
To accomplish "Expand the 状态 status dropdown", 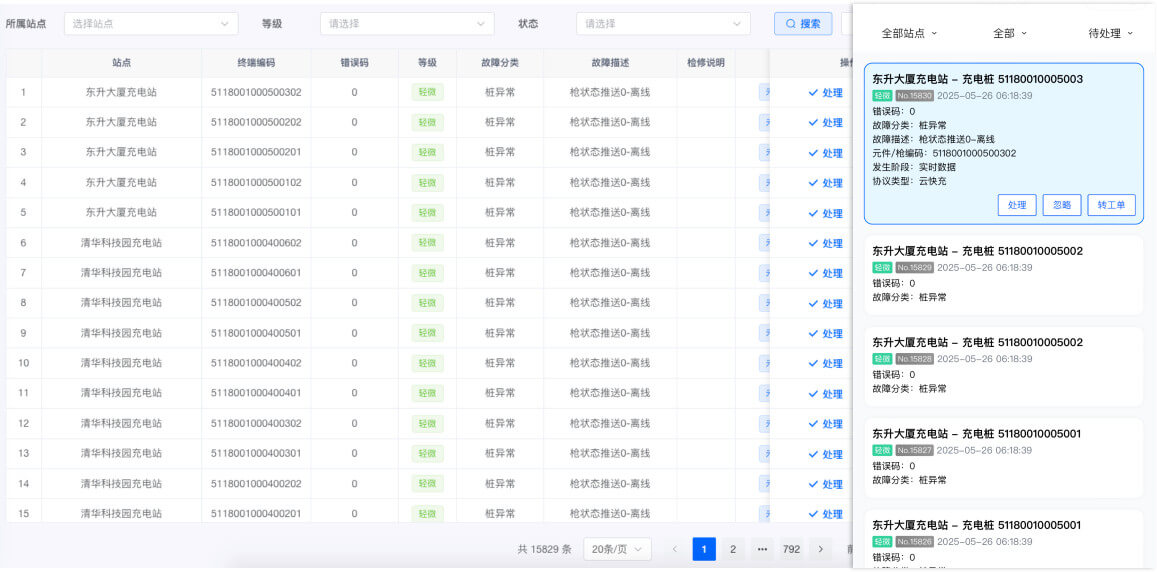I will click(x=663, y=23).
